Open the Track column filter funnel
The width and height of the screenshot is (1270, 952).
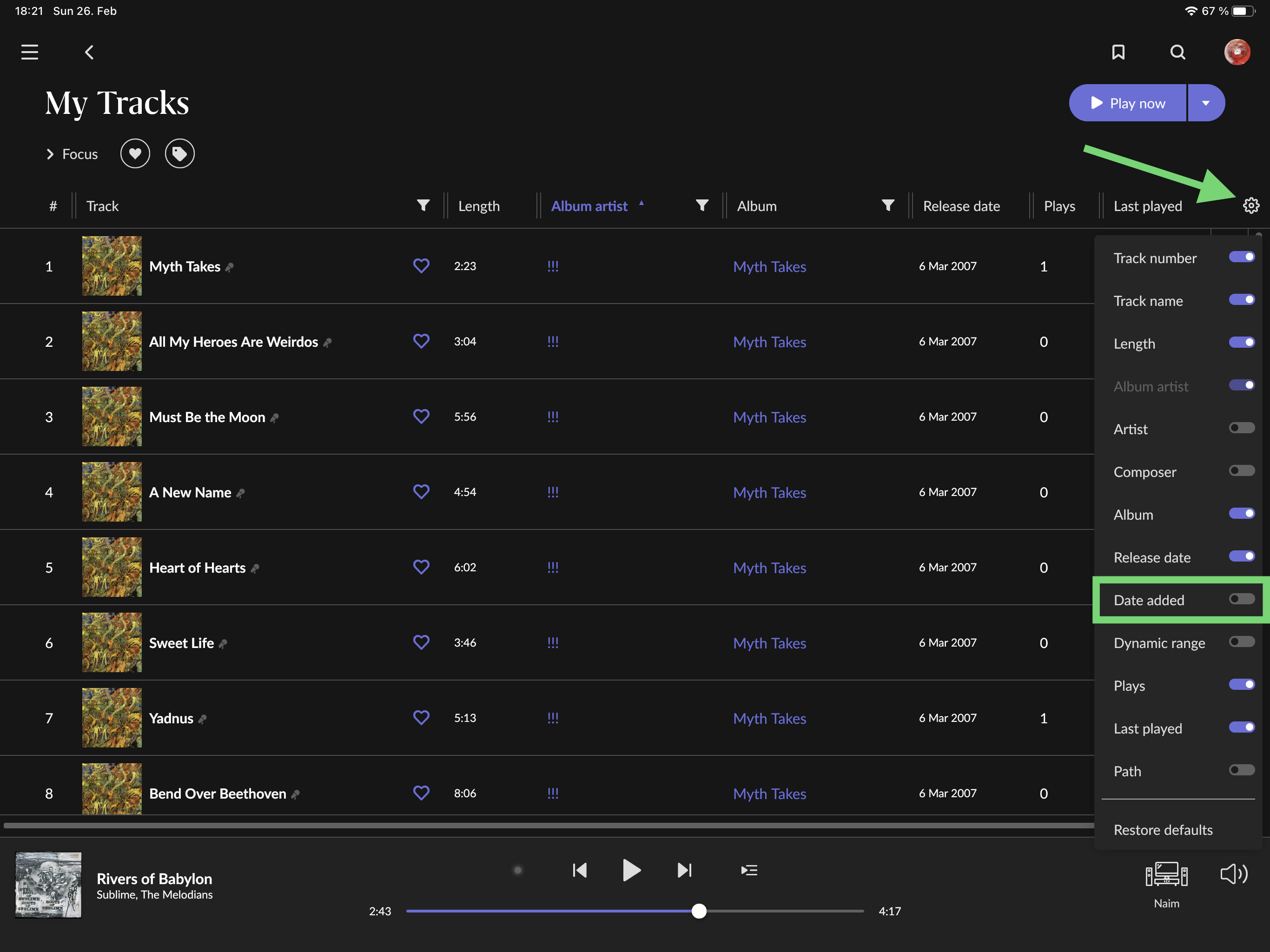pyautogui.click(x=423, y=205)
